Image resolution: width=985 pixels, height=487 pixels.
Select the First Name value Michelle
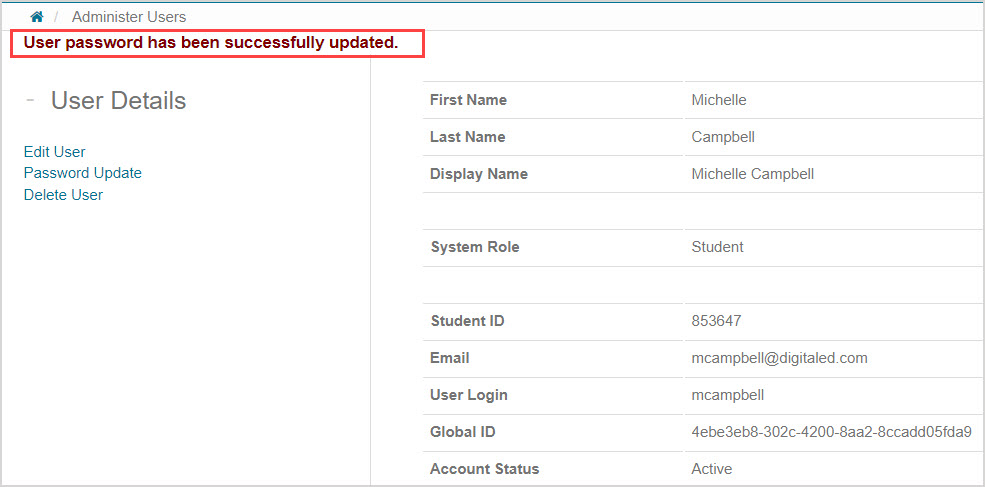(x=718, y=100)
